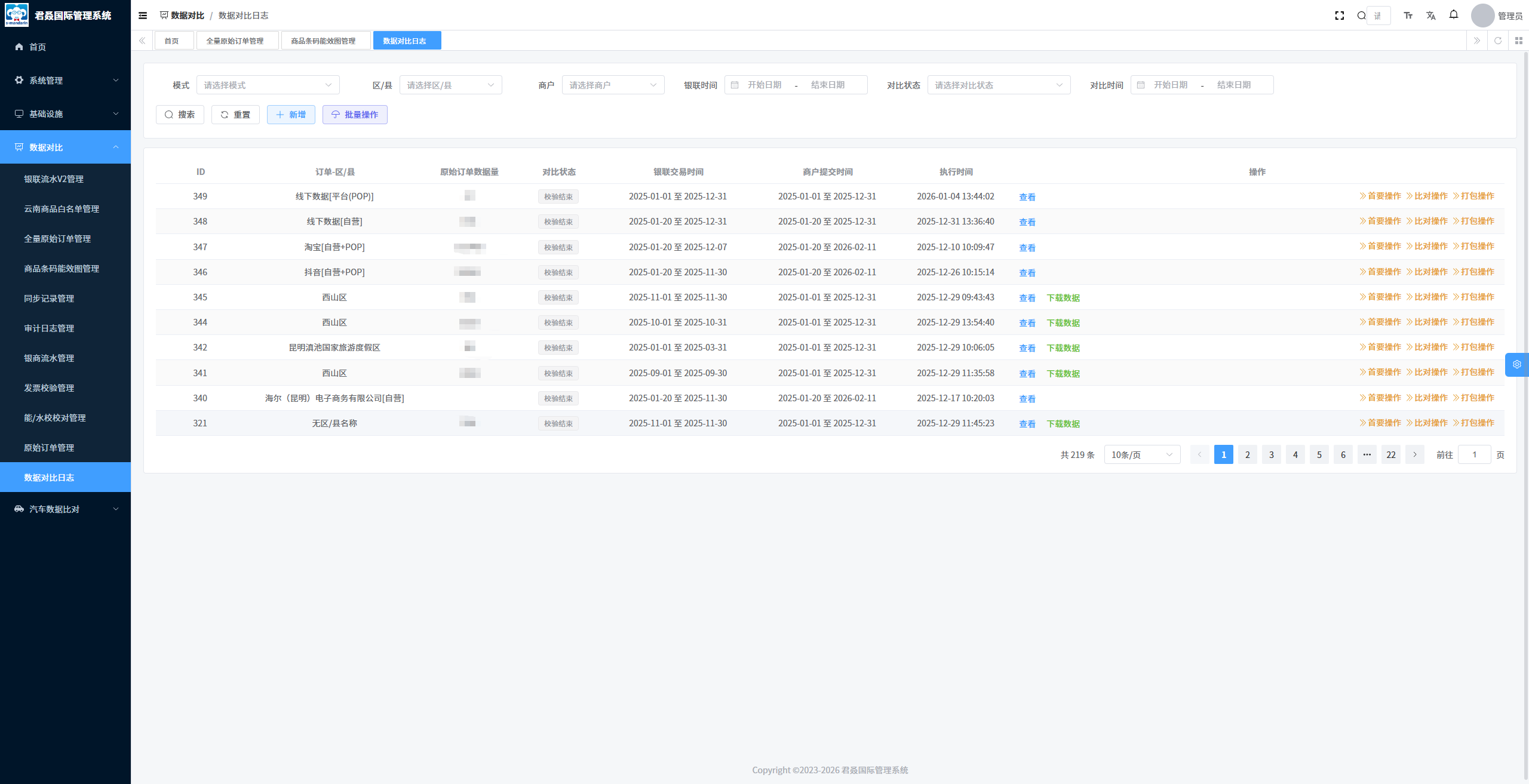Open the 对比状态 status dropdown

(x=999, y=85)
